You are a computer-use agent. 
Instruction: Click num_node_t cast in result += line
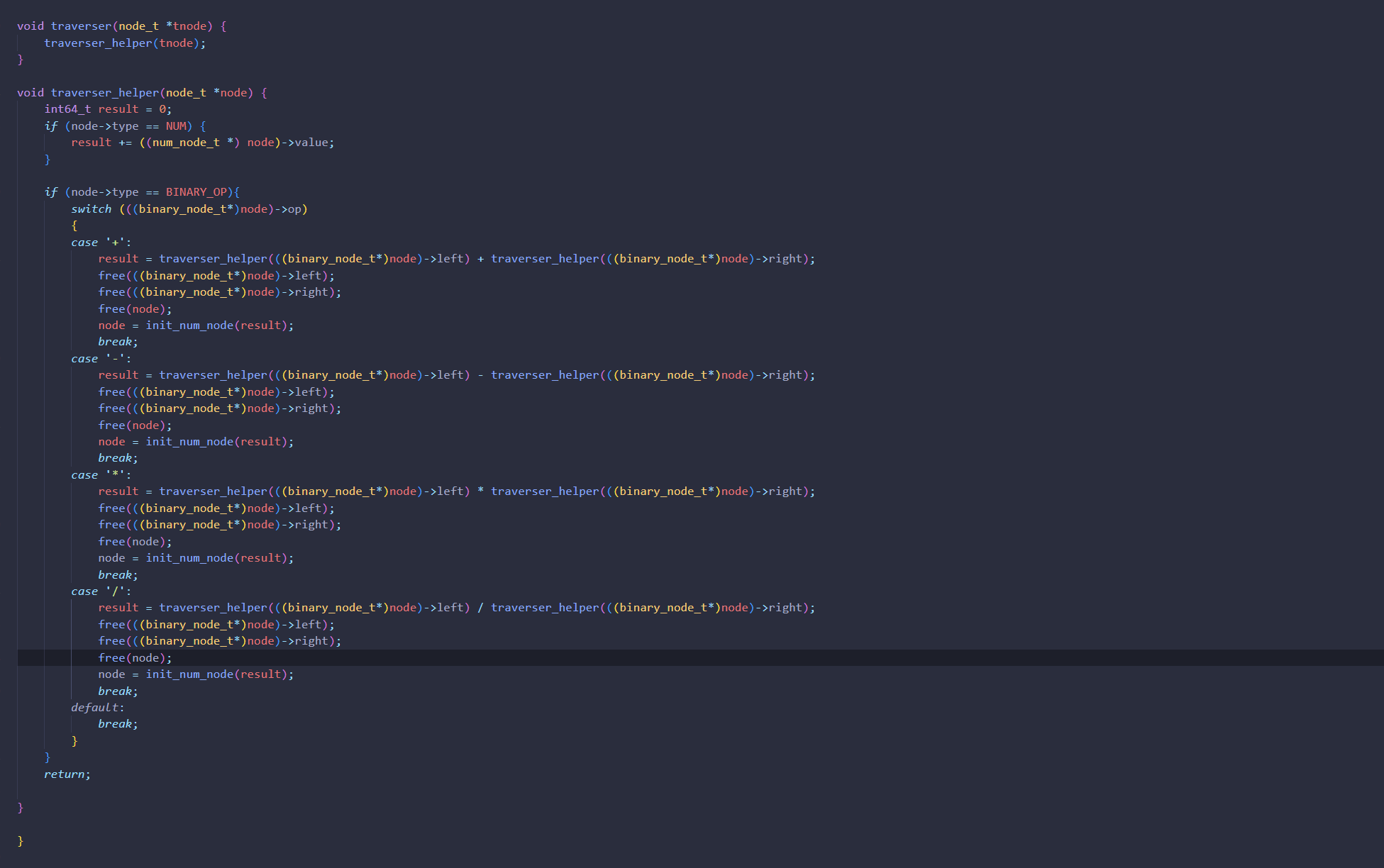(x=186, y=143)
